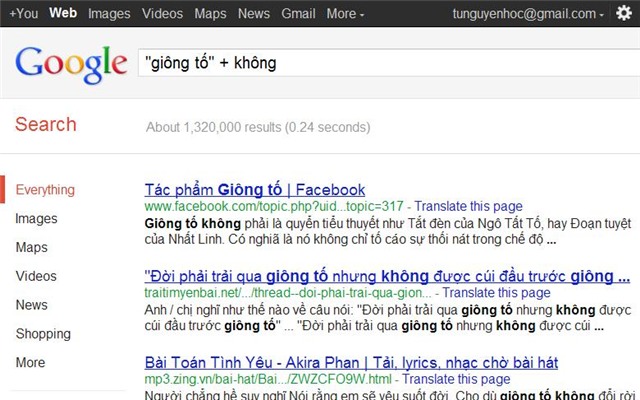Click inside the search query field
Image resolution: width=640 pixels, height=400 pixels.
coord(389,63)
